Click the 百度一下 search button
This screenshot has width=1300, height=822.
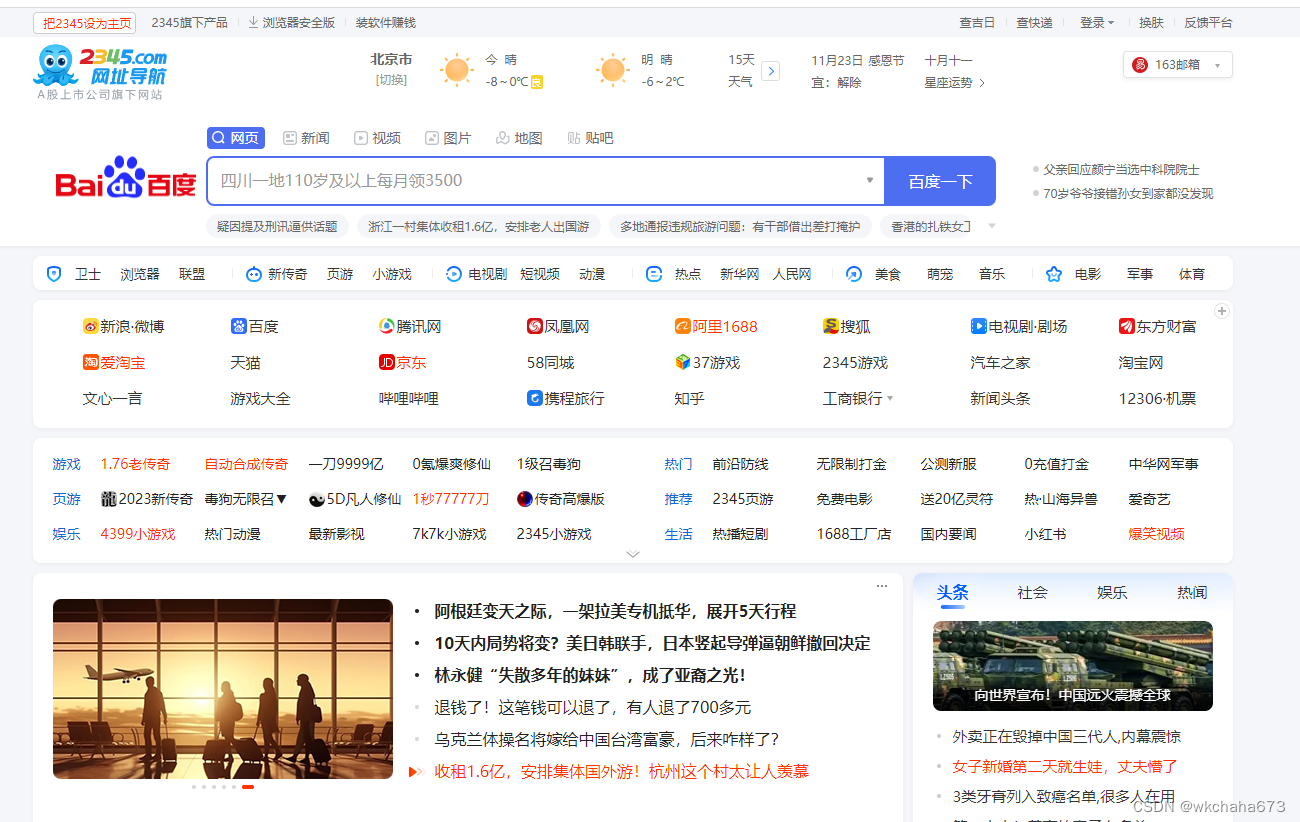pyautogui.click(x=940, y=181)
